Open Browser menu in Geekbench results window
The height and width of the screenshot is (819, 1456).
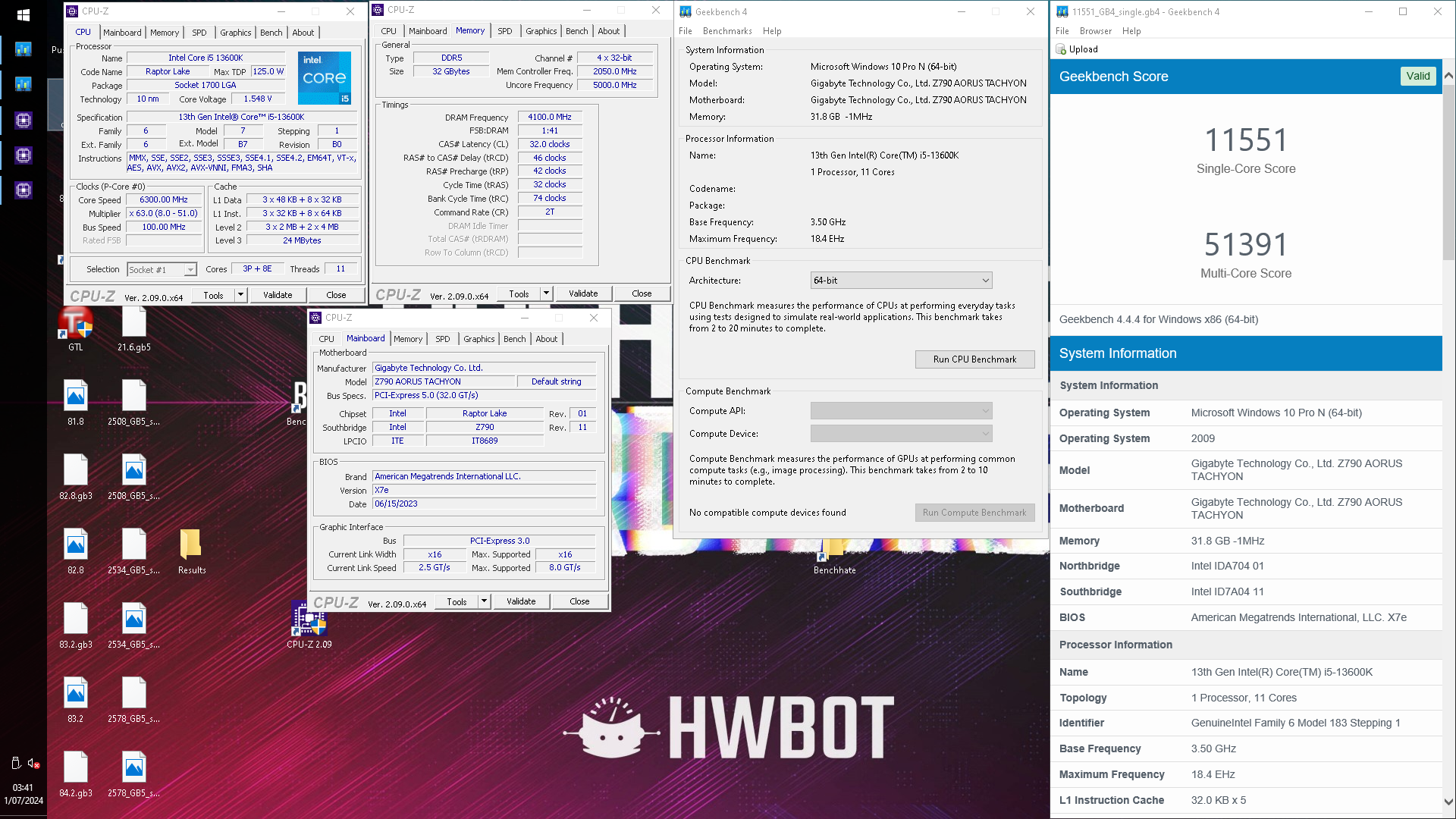point(1096,31)
